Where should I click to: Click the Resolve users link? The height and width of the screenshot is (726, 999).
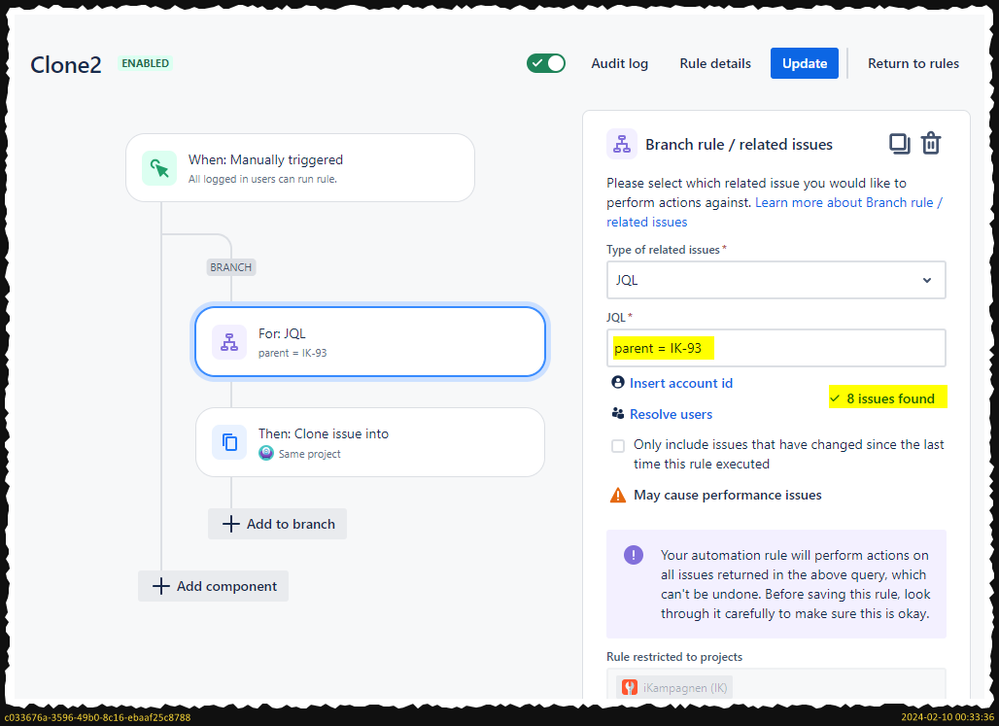coord(671,414)
